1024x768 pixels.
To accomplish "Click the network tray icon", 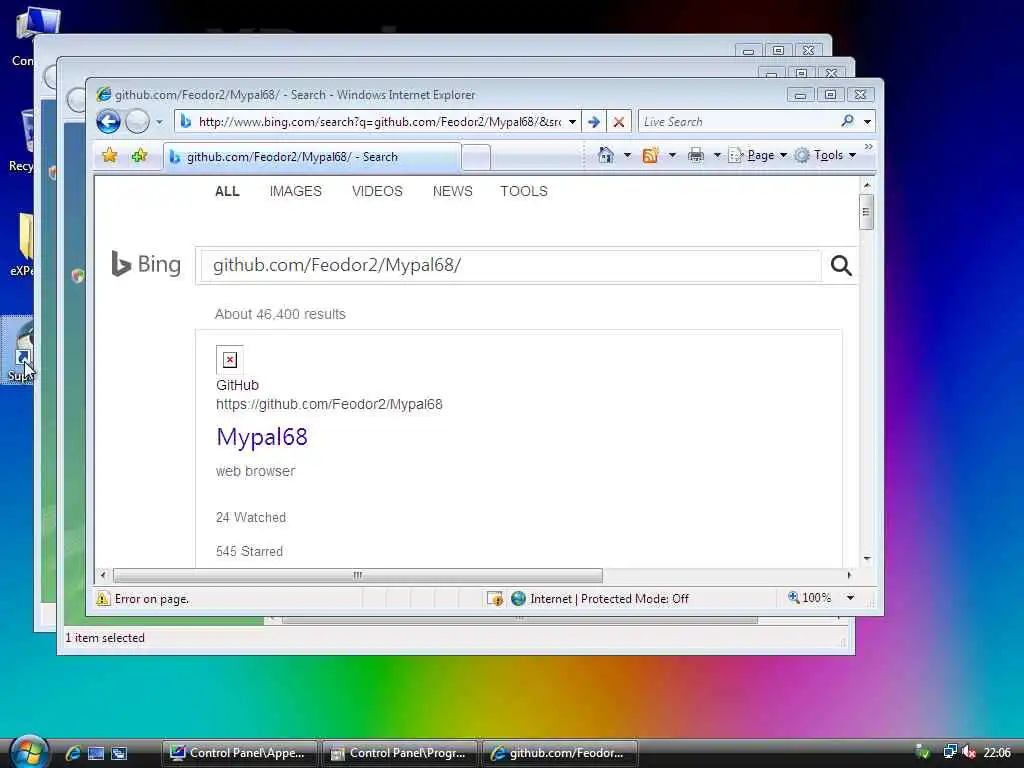I will pyautogui.click(x=950, y=752).
